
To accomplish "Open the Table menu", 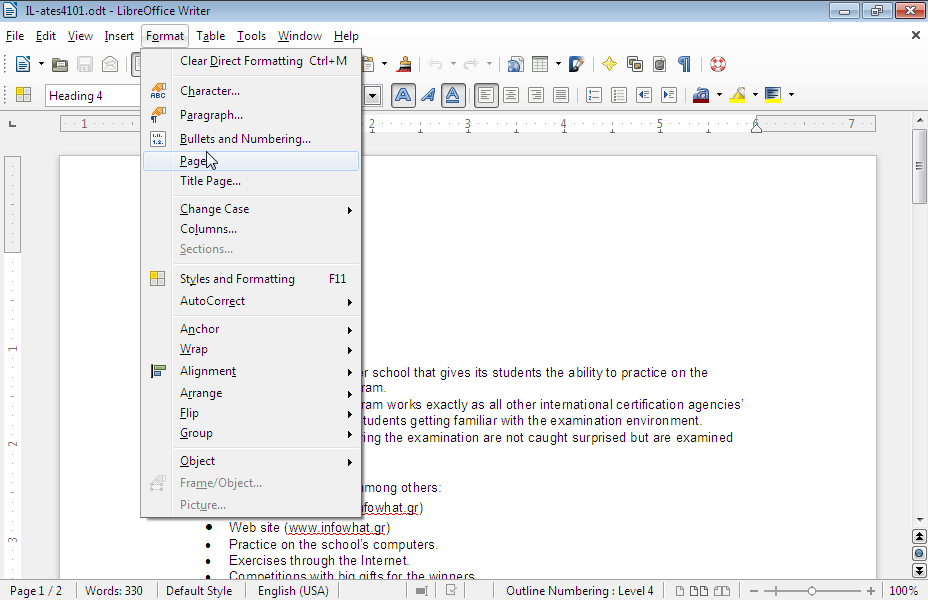I will tap(210, 36).
